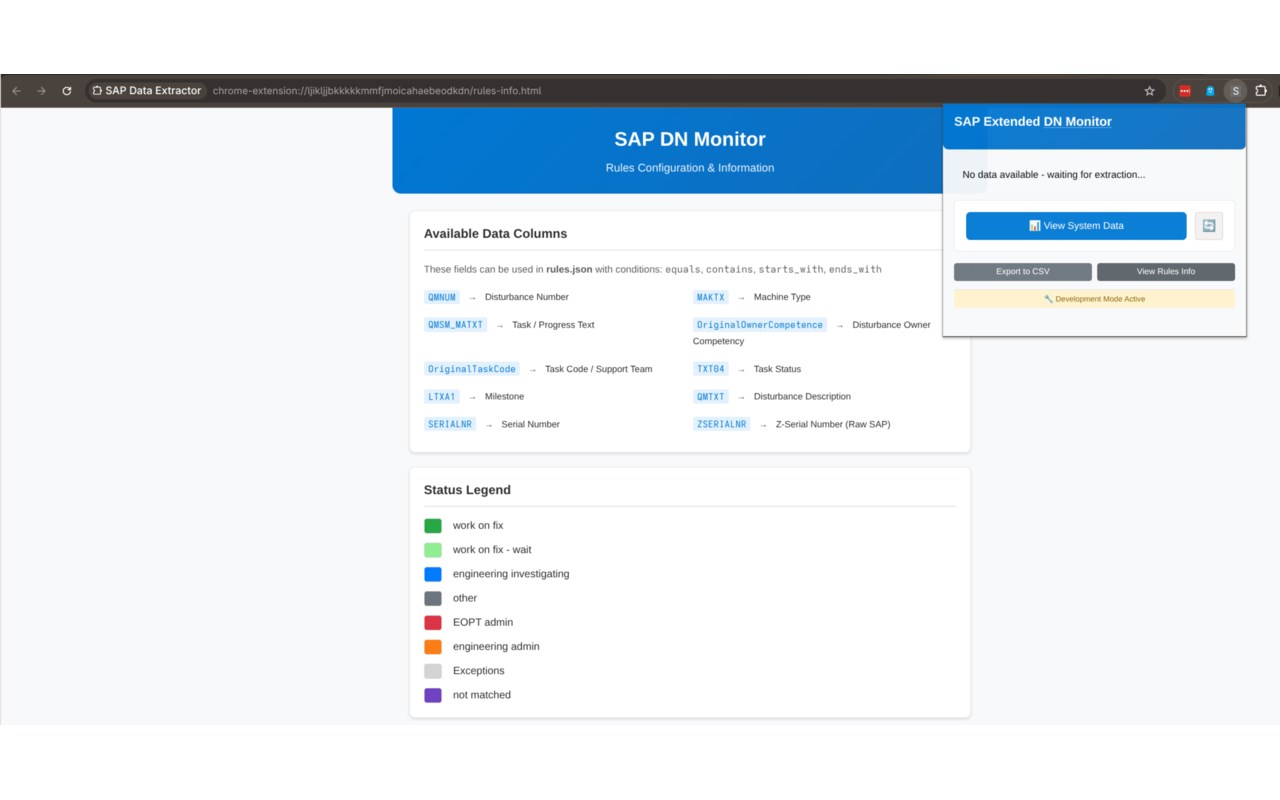Click the 'Task / Progress Text' description
This screenshot has height=800, width=1280.
point(553,325)
